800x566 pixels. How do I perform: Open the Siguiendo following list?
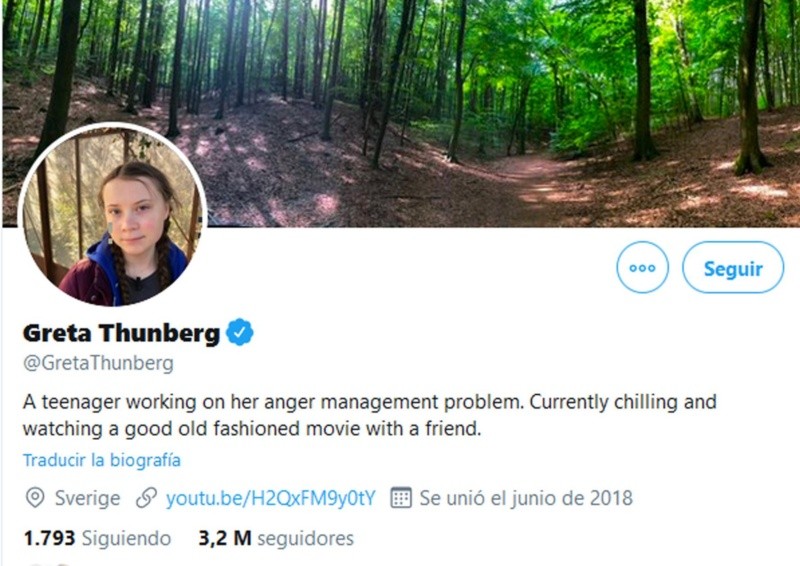(127, 538)
